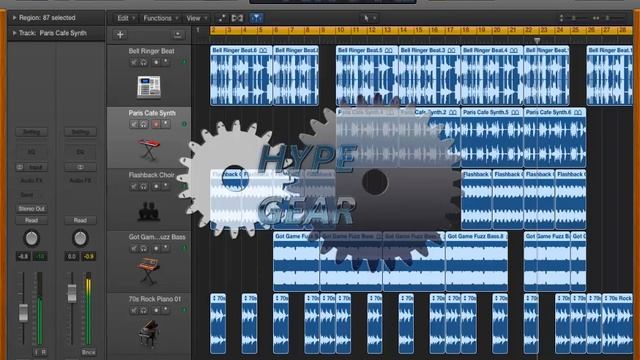Viewport: 640px width, 360px height.
Task: Click the 70s Rock Piano 01 track name
Action: [x=155, y=299]
